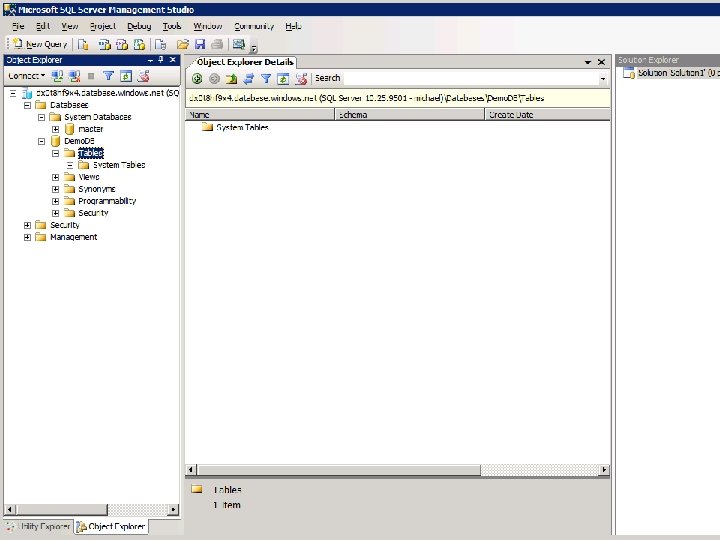Open the Debug menu

[x=139, y=26]
